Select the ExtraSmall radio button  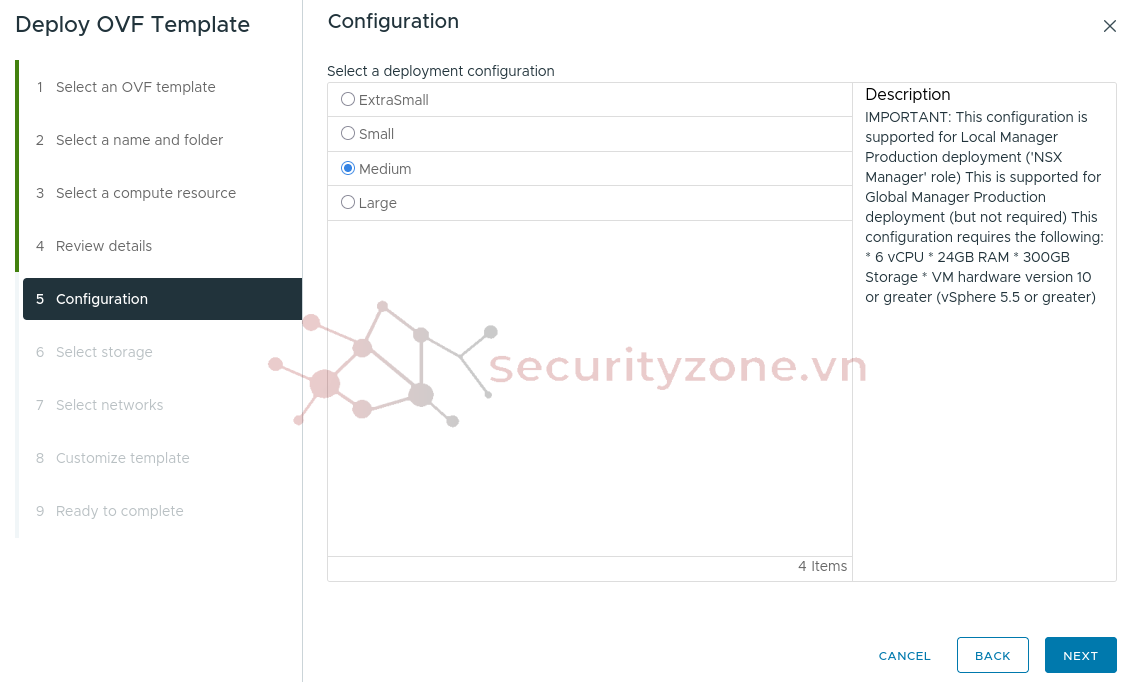348,100
